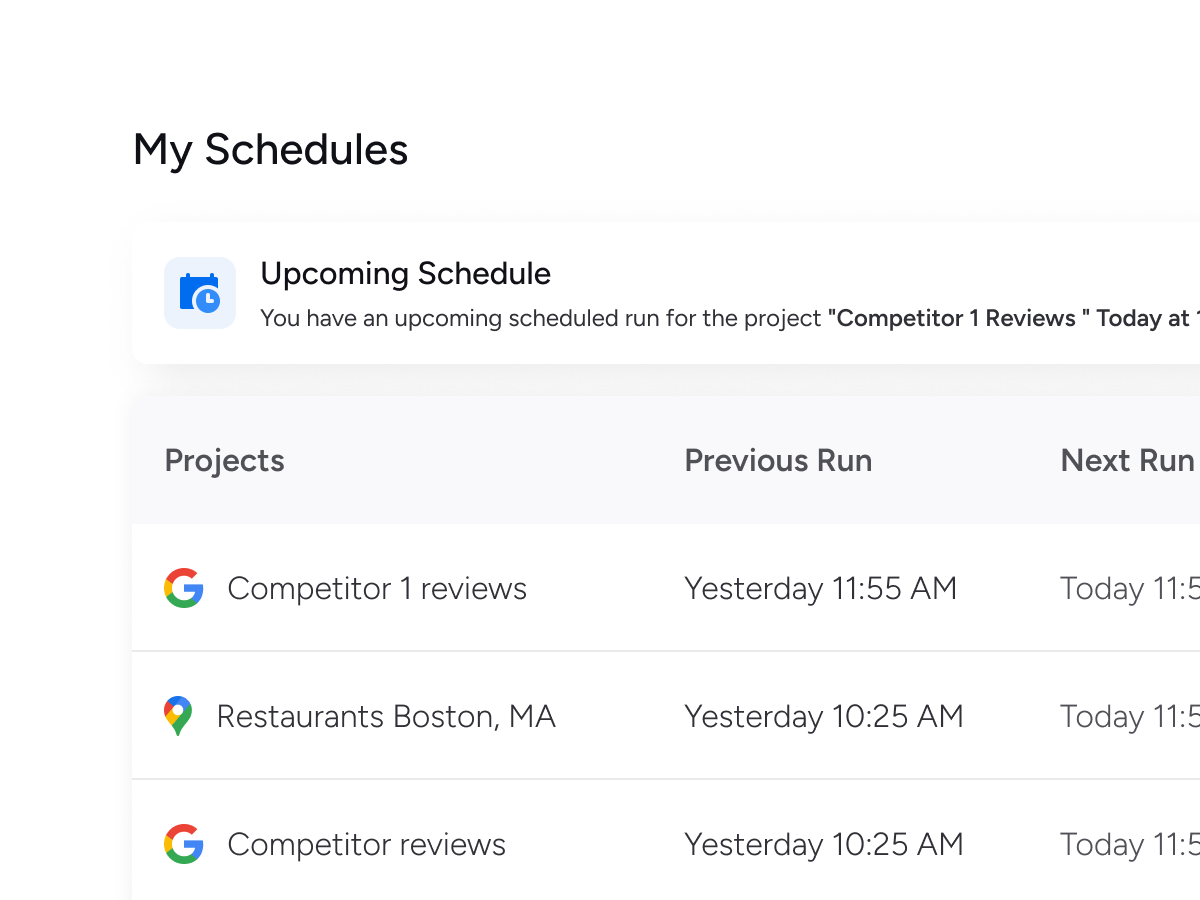Click the Google Maps pin icon
This screenshot has height=900, width=1200.
click(x=178, y=716)
